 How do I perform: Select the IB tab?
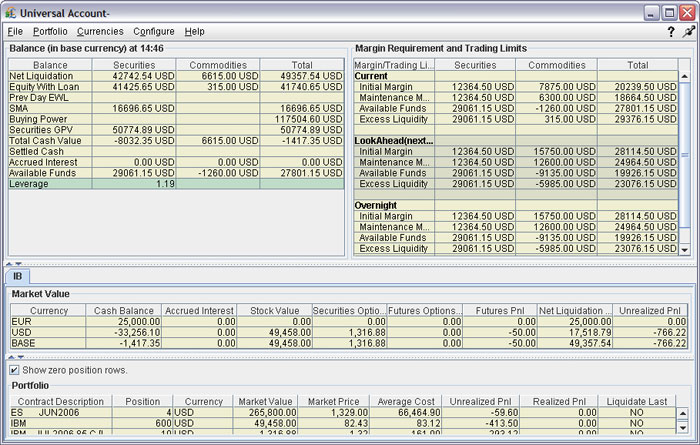(18, 275)
